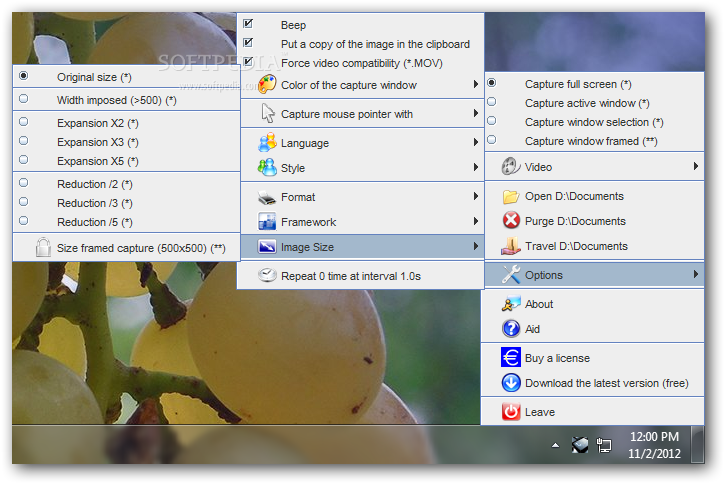Viewport: 725px width, 484px height.
Task: Toggle the Beep checkbox
Action: pos(248,23)
